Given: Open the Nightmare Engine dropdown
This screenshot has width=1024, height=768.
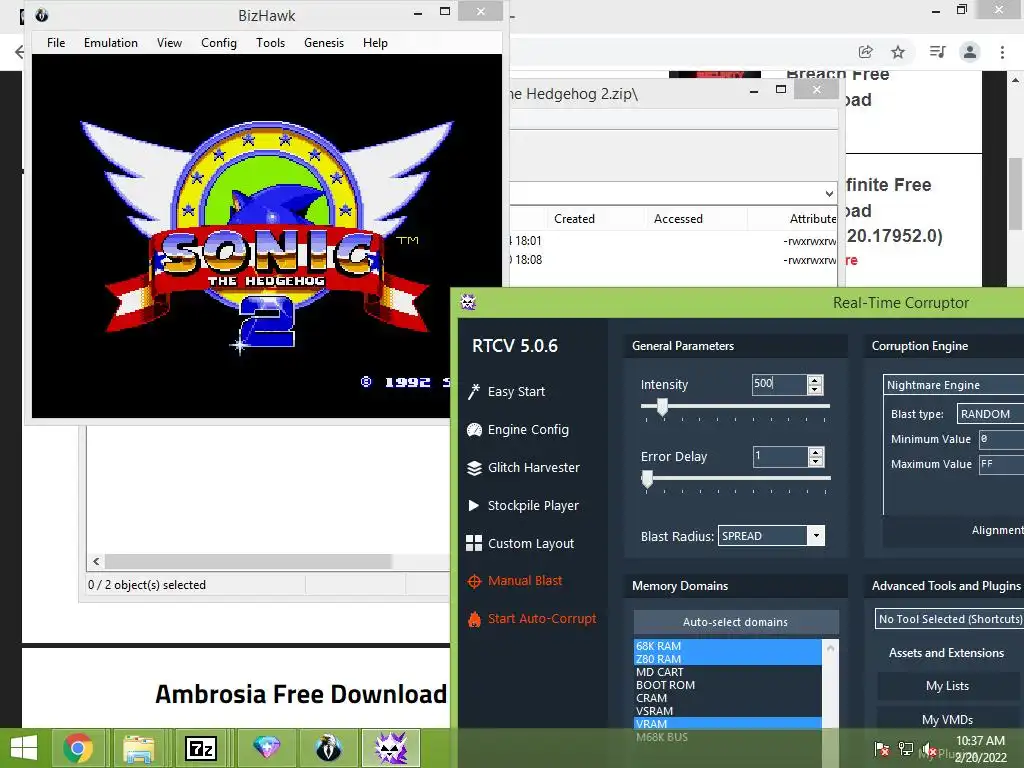Looking at the screenshot, I should 953,385.
